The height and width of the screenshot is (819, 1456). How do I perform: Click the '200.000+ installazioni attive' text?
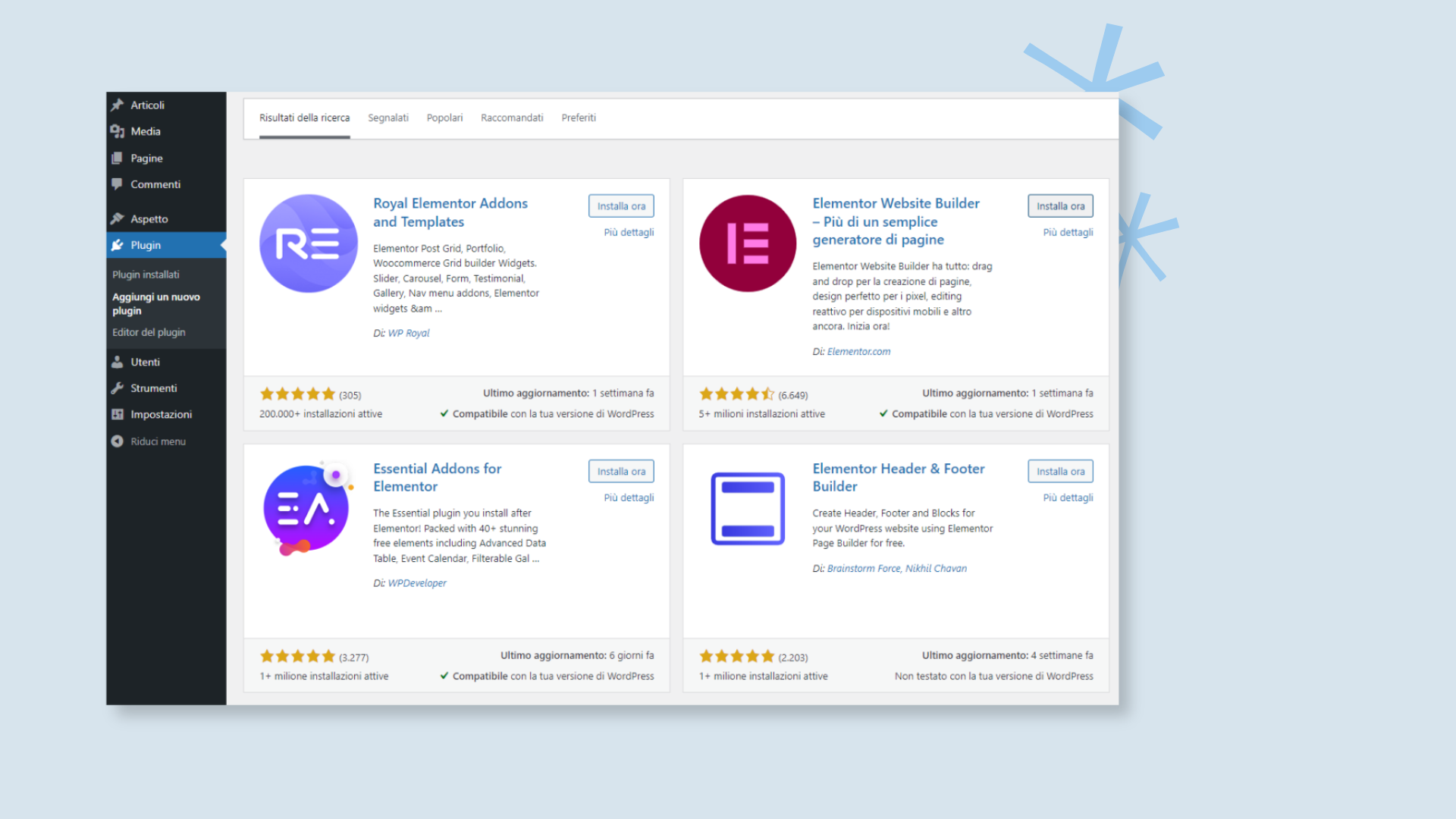click(x=321, y=414)
